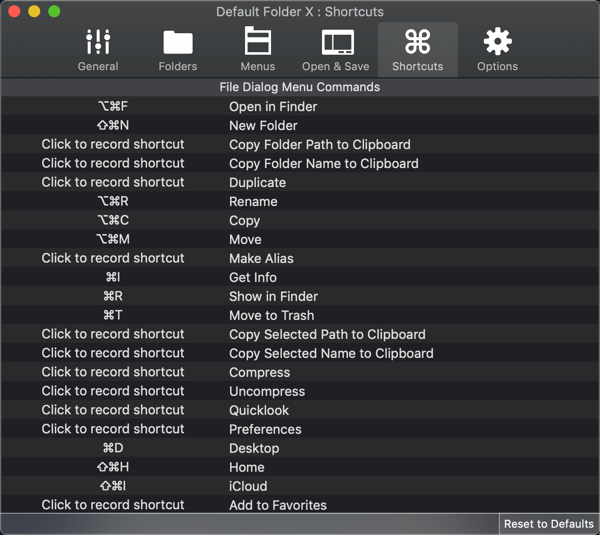Edit the ⌘T shortcut for Move to Trash
Image resolution: width=600 pixels, height=535 pixels.
pos(113,315)
